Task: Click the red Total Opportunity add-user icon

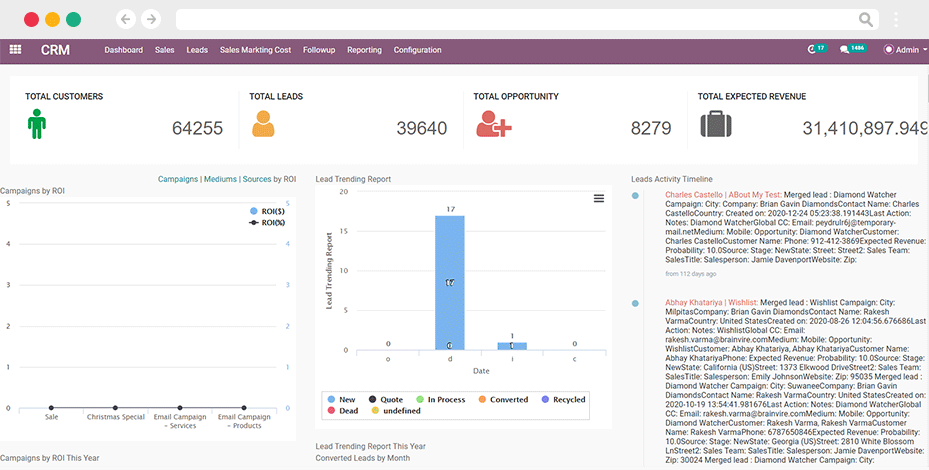Action: (x=494, y=124)
